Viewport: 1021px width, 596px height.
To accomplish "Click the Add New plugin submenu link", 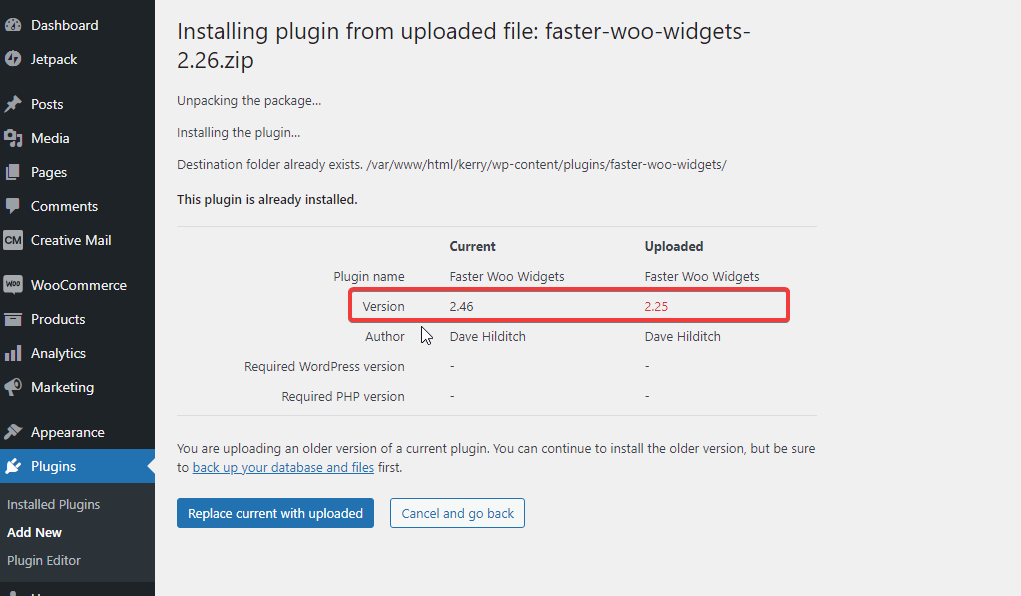I will (x=35, y=532).
